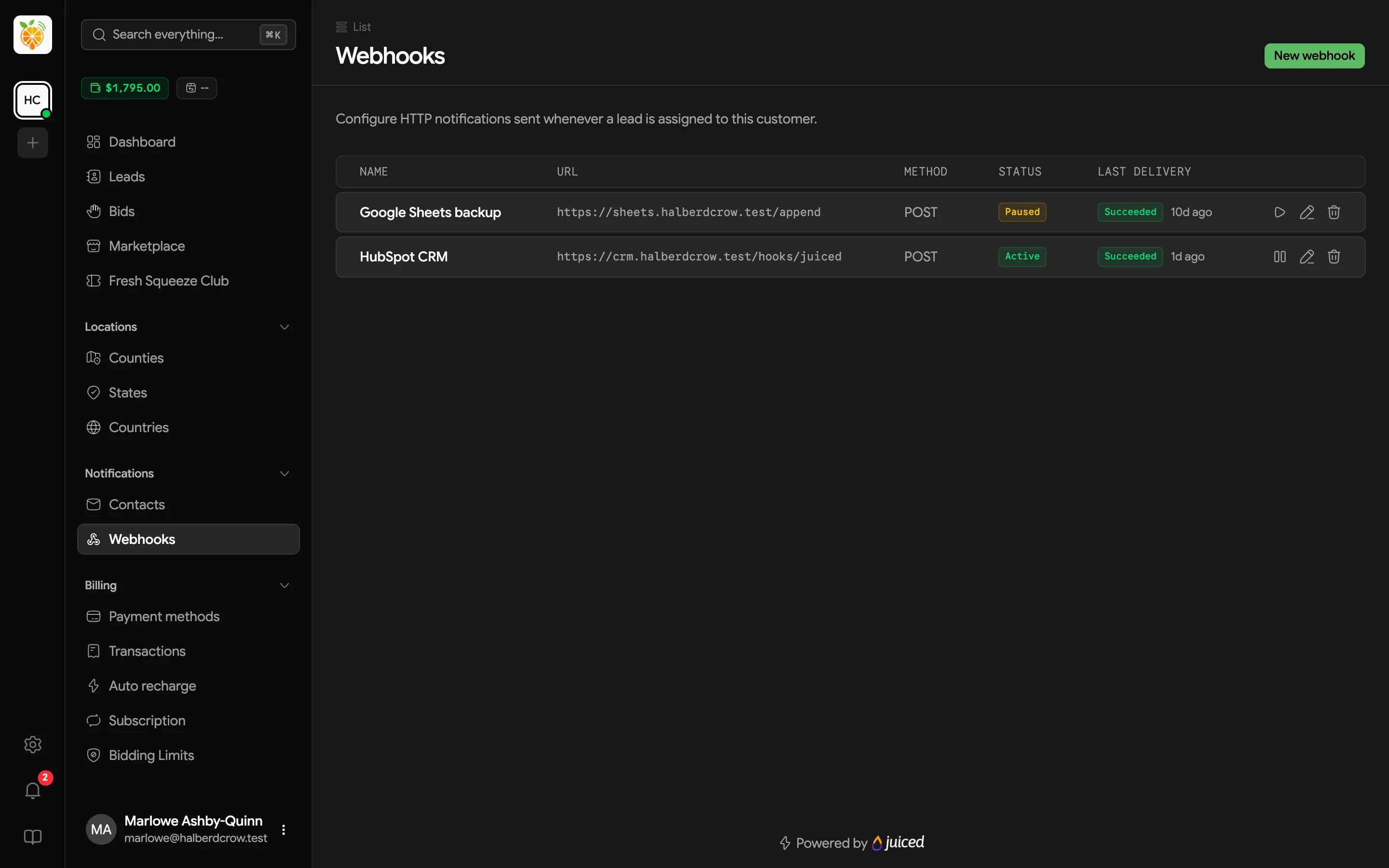Edit the Google Sheets backup webhook
Screen dimensions: 1389x868
tap(1307, 212)
